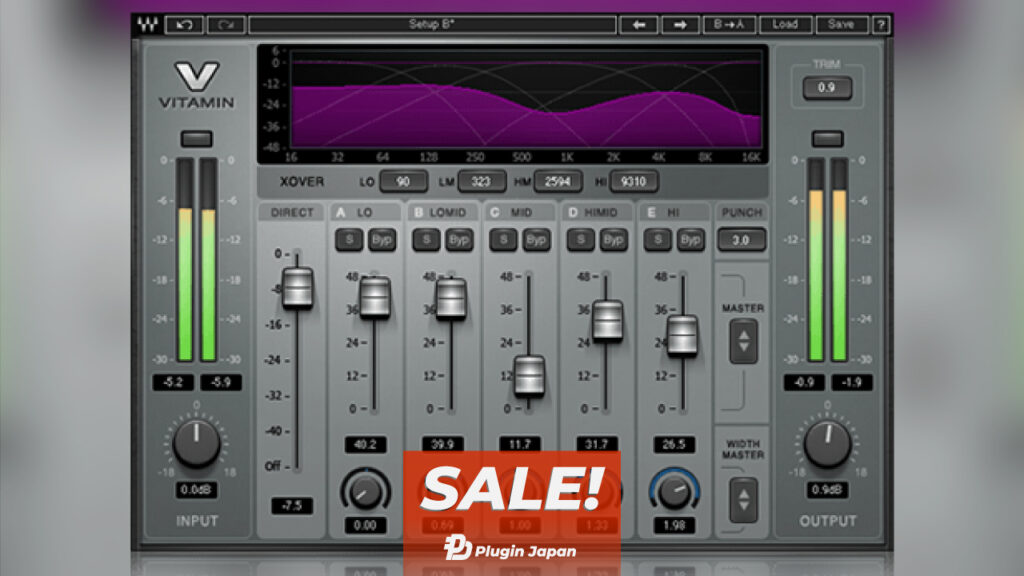
Task: Click the undo arrow icon
Action: pos(185,23)
